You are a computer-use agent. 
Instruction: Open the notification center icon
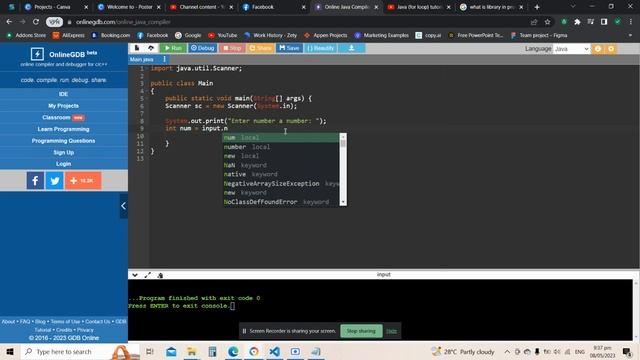point(627,351)
